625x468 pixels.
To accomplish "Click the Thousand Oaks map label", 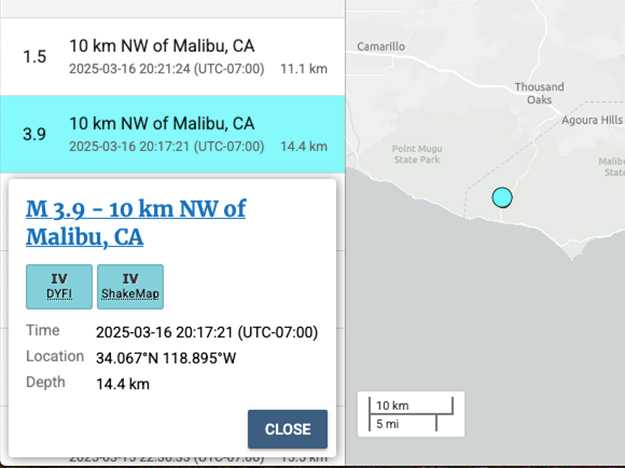I will 539,93.
